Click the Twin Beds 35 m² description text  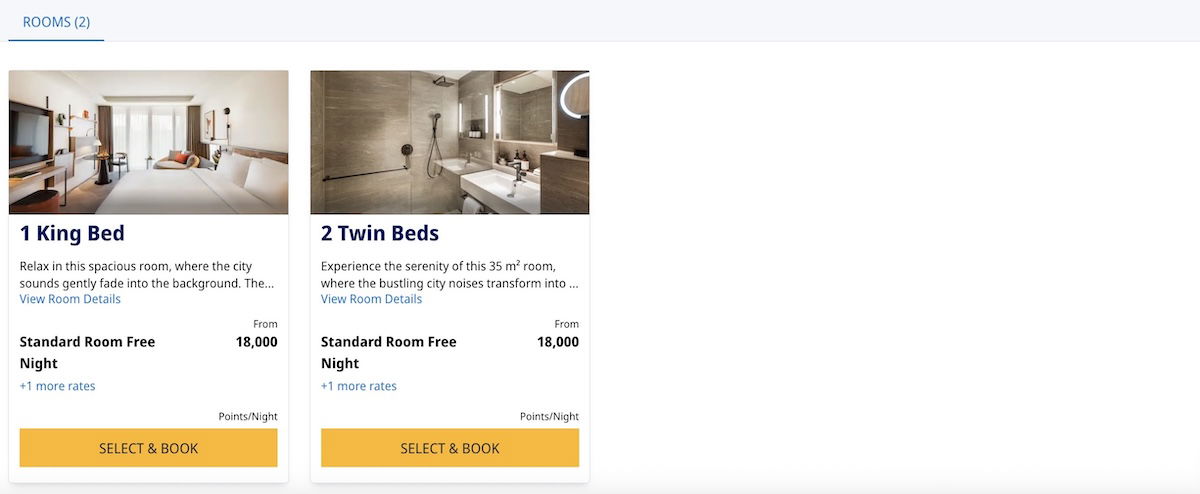coord(449,274)
